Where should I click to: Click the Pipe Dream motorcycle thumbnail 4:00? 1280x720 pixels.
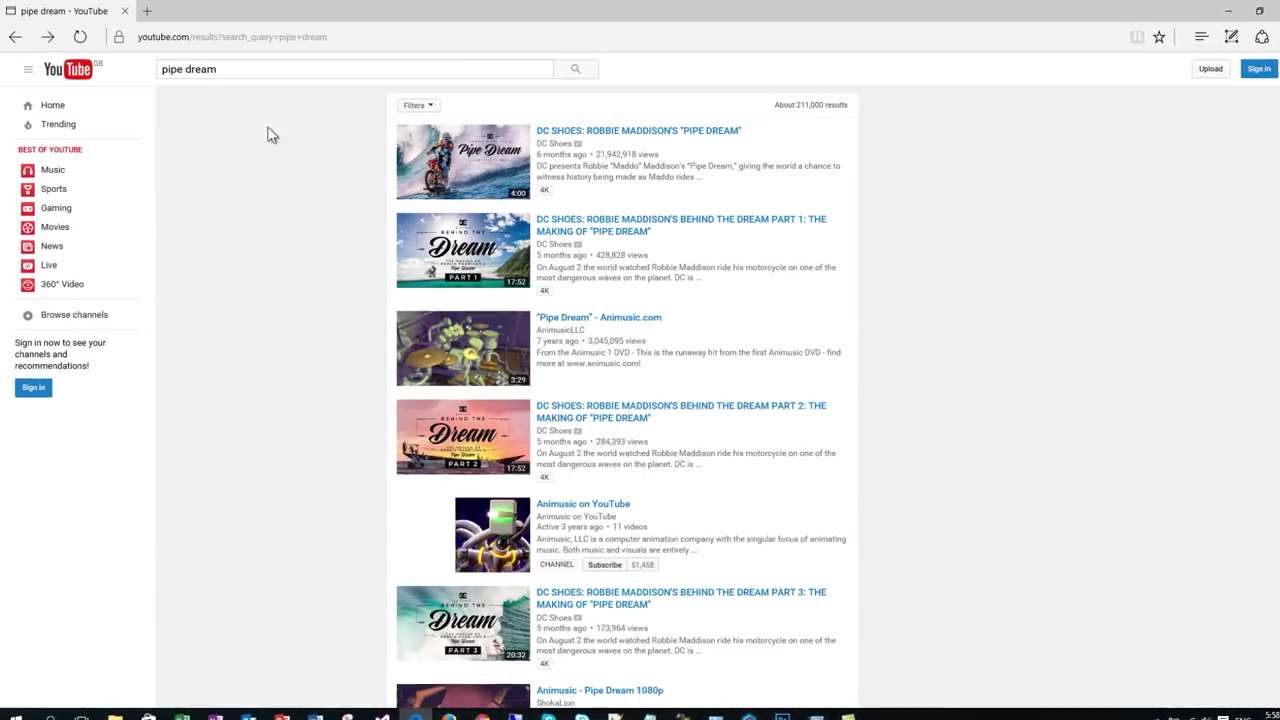click(463, 162)
